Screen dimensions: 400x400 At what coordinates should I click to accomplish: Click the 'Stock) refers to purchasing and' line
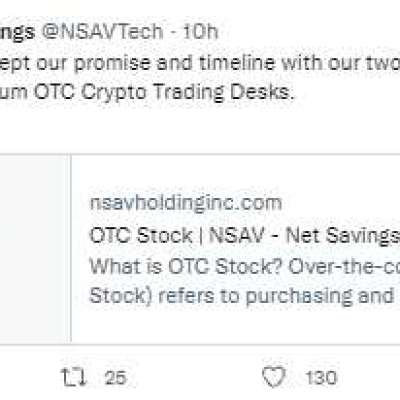[241, 296]
